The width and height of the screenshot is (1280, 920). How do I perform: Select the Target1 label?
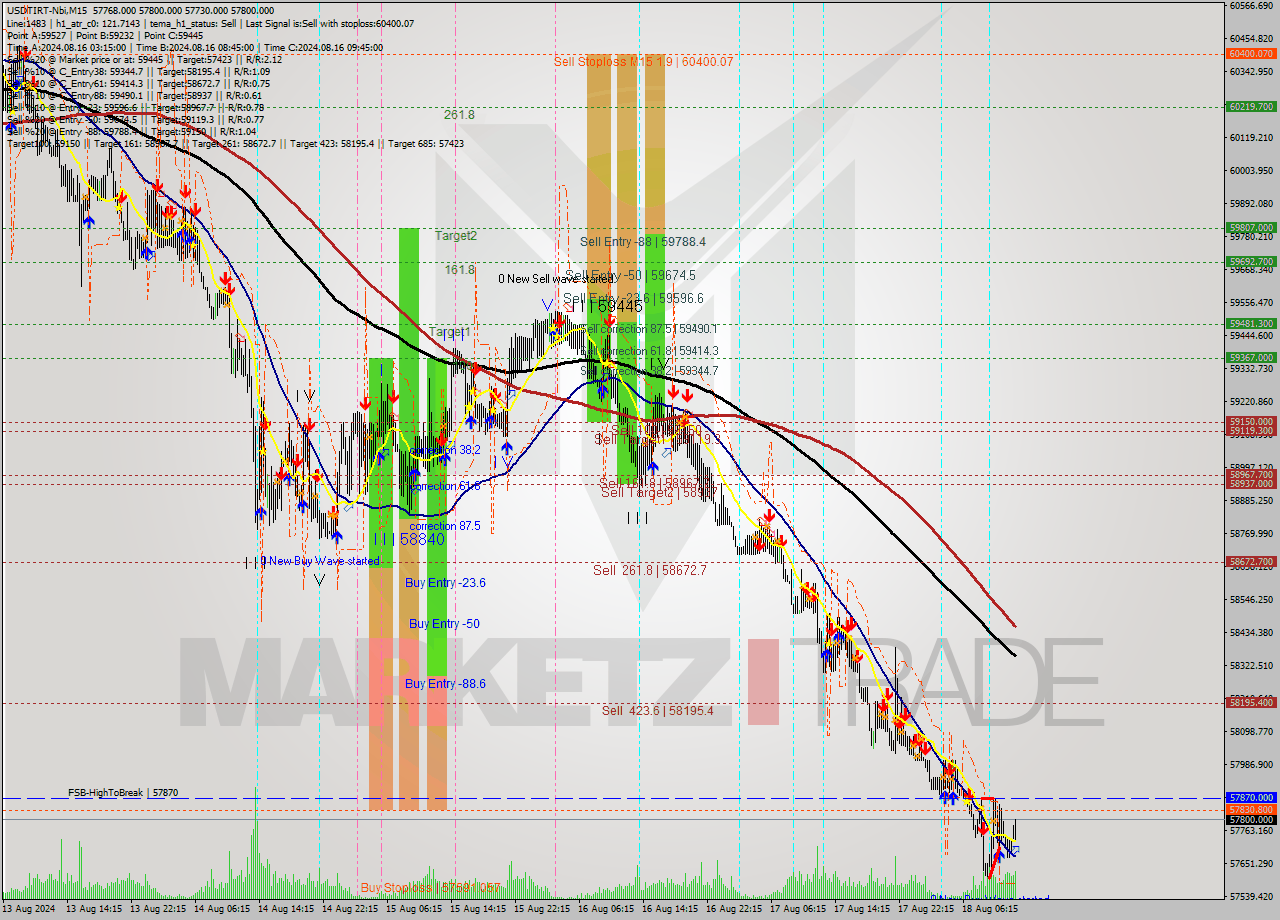click(449, 332)
